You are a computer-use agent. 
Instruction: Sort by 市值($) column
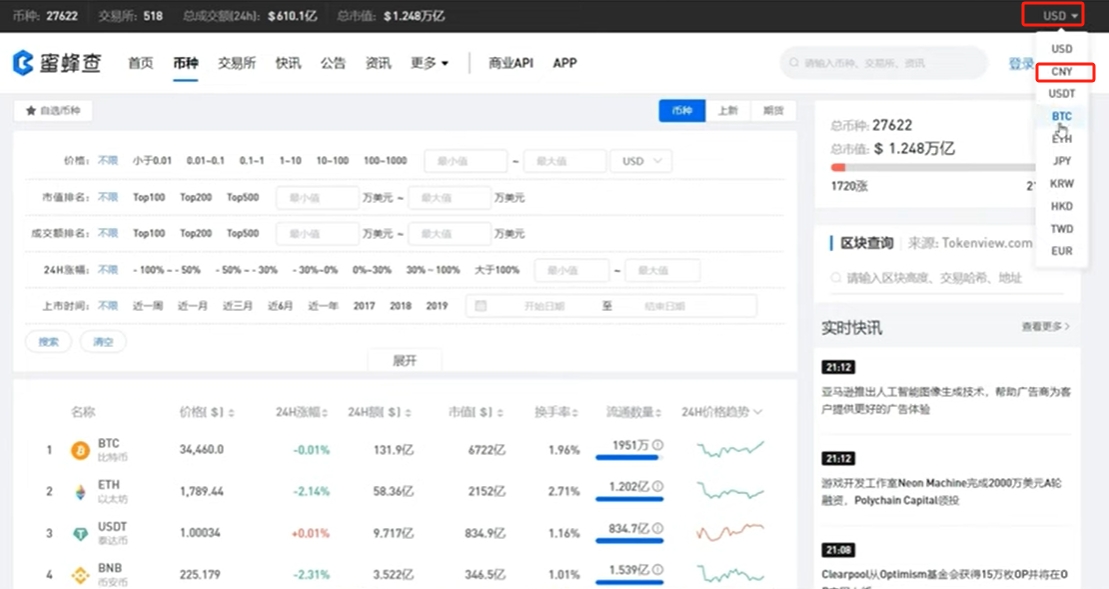tap(501, 412)
